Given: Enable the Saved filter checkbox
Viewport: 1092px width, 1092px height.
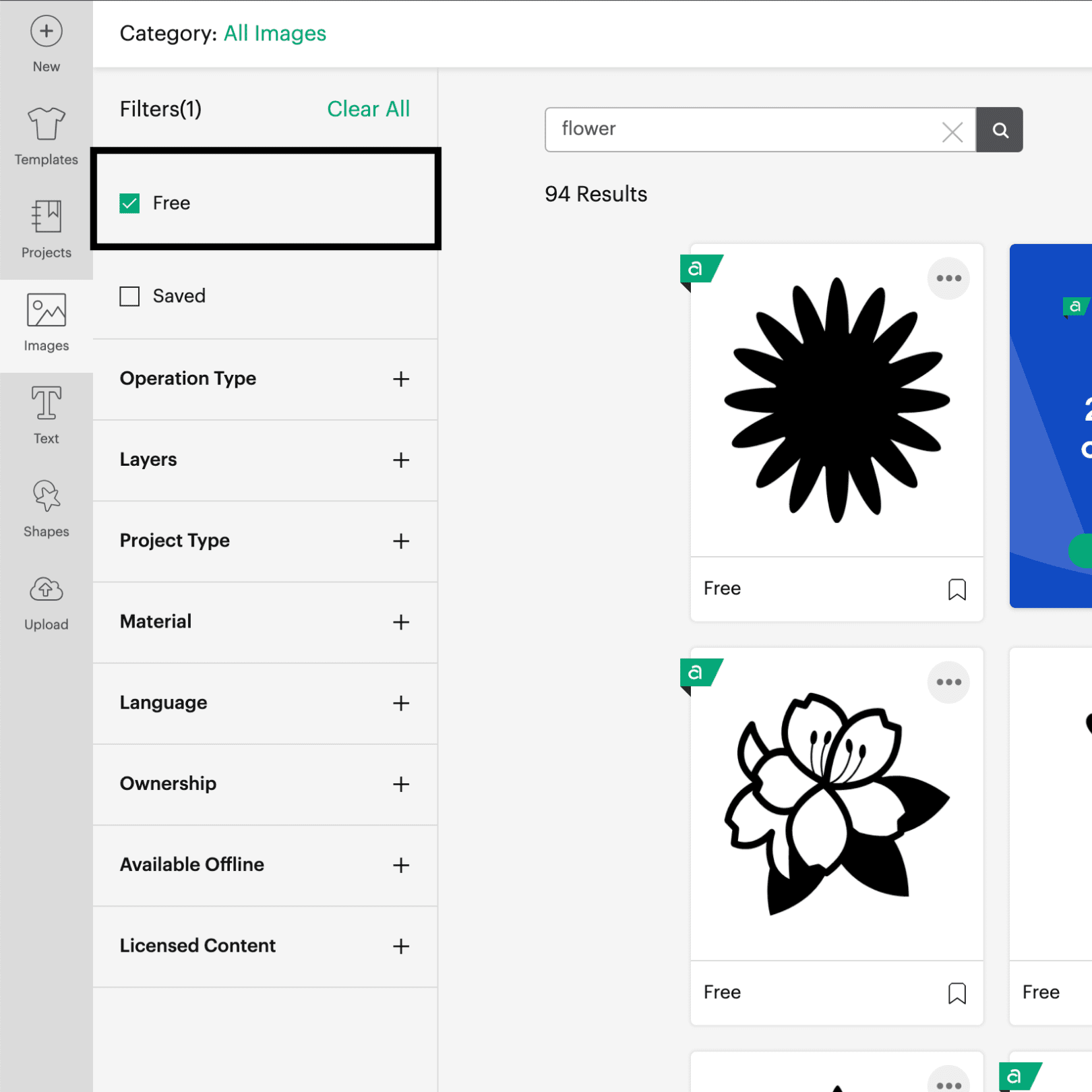Looking at the screenshot, I should tap(129, 297).
